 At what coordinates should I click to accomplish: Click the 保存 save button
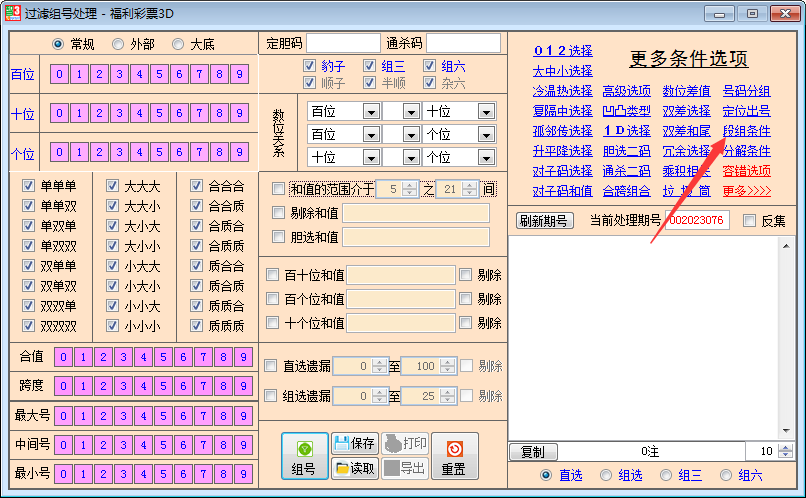[355, 443]
